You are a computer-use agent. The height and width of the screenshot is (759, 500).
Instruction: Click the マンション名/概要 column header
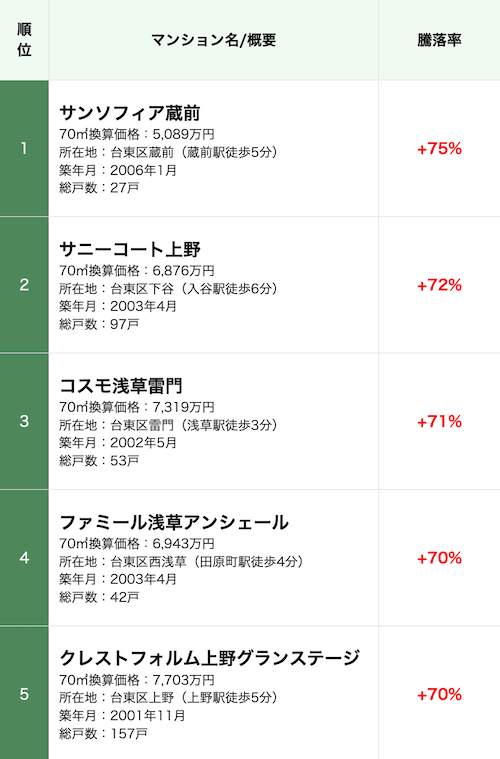pyautogui.click(x=213, y=40)
